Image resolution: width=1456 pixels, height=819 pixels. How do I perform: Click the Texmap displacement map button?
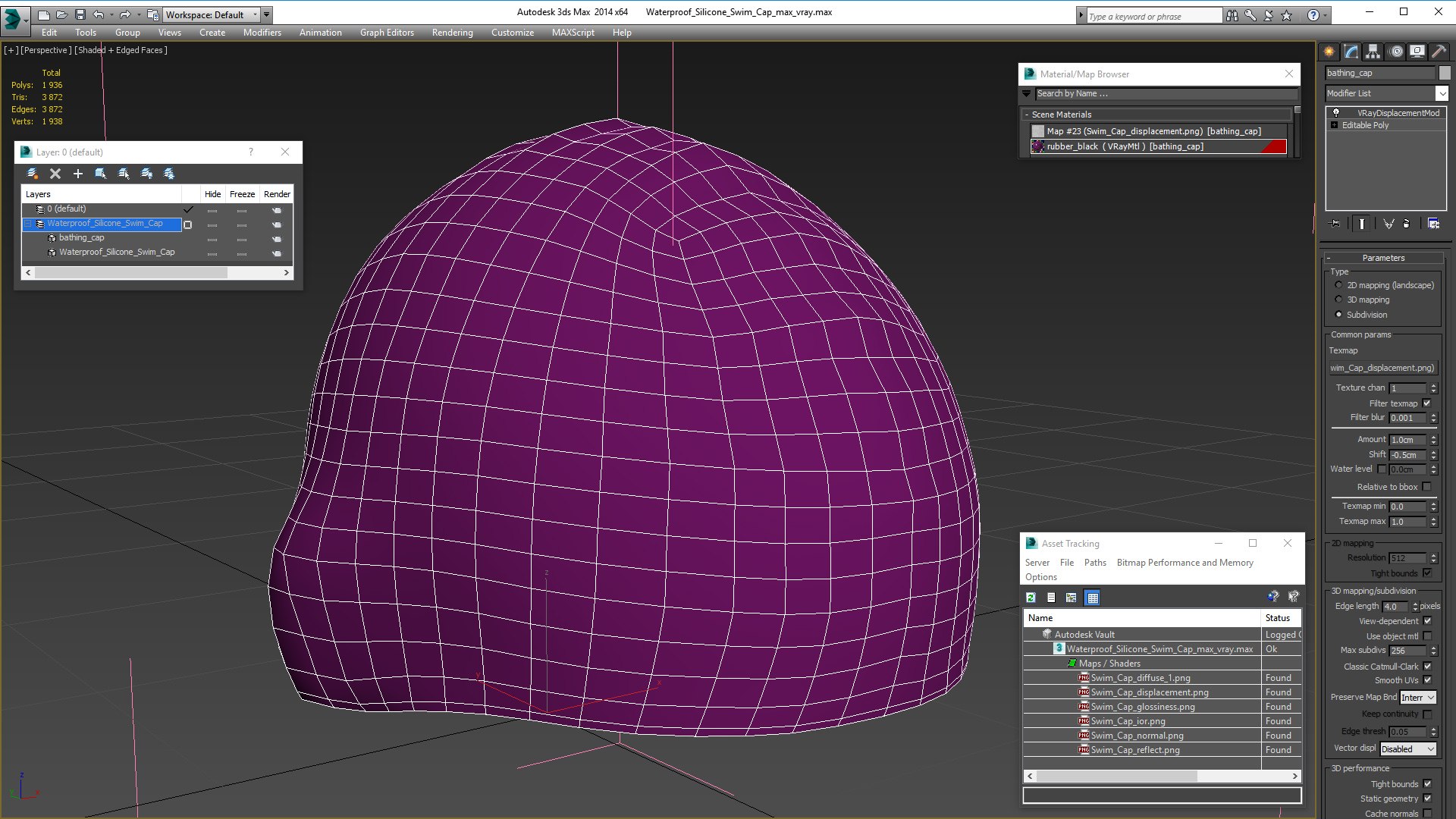1382,368
